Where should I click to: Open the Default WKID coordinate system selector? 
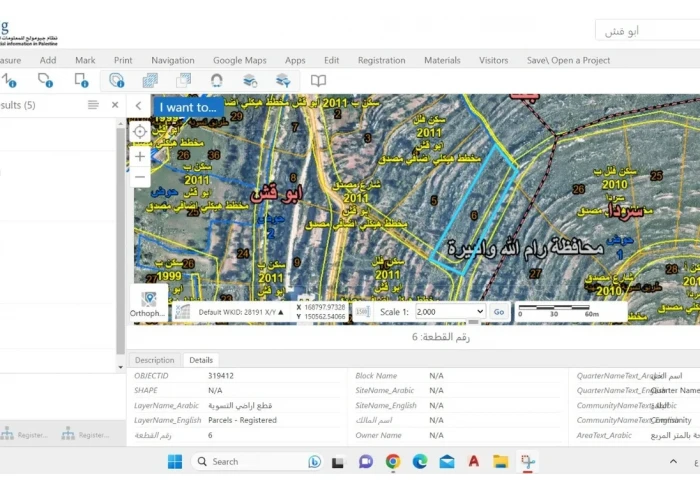pos(240,312)
